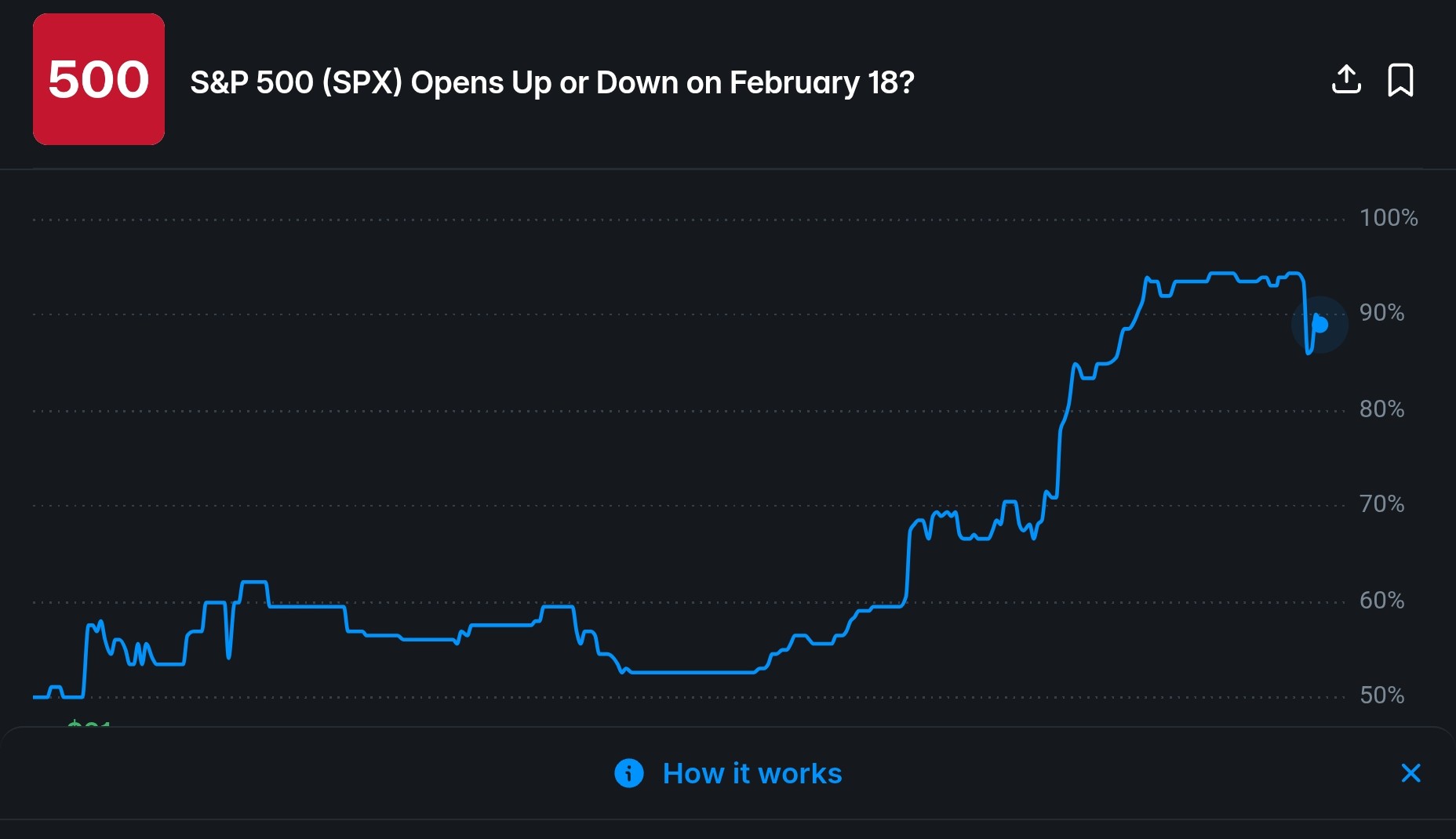Dismiss the How it works banner
The height and width of the screenshot is (839, 1456).
tap(1410, 773)
